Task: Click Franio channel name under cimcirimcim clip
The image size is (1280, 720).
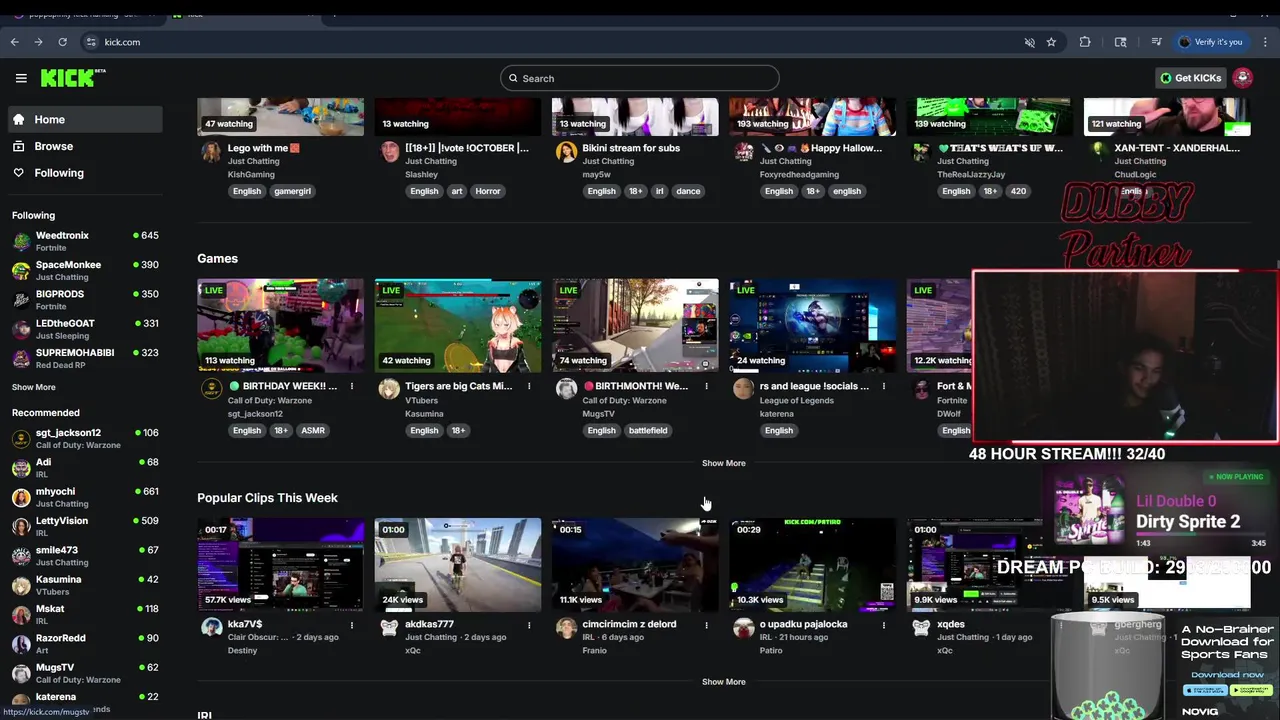Action: pyautogui.click(x=595, y=651)
